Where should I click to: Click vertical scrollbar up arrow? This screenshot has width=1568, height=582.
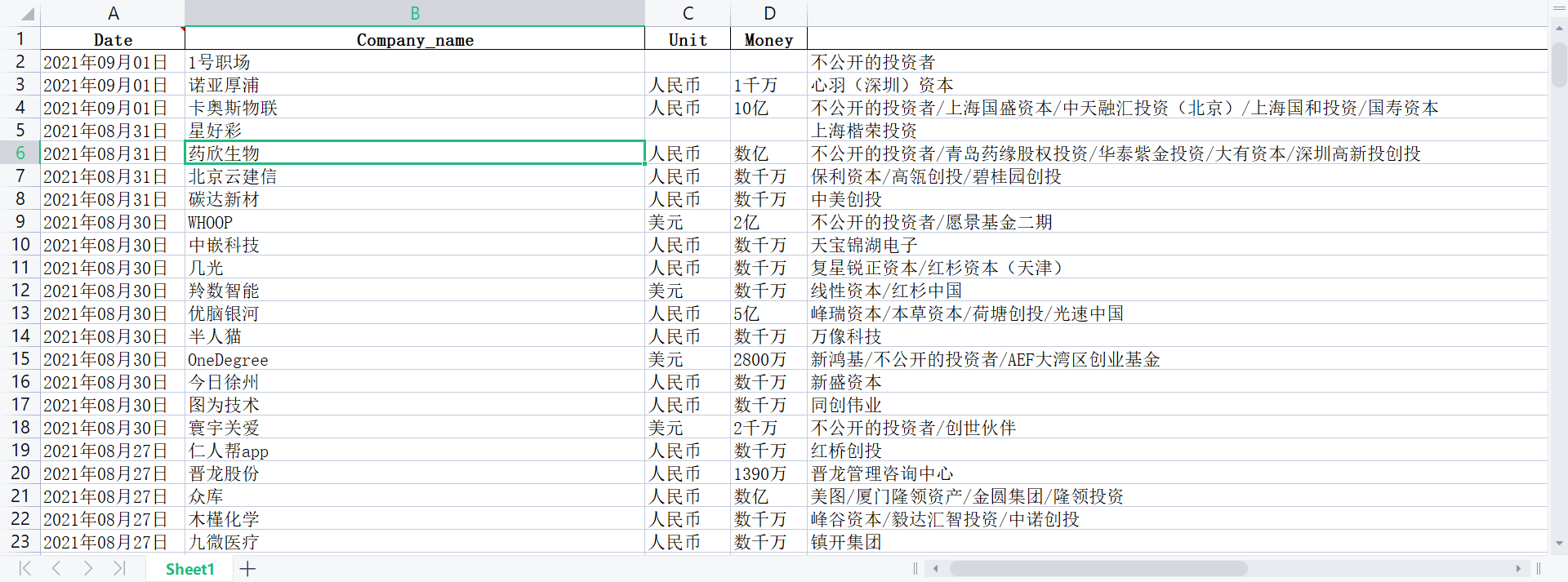(x=1559, y=28)
